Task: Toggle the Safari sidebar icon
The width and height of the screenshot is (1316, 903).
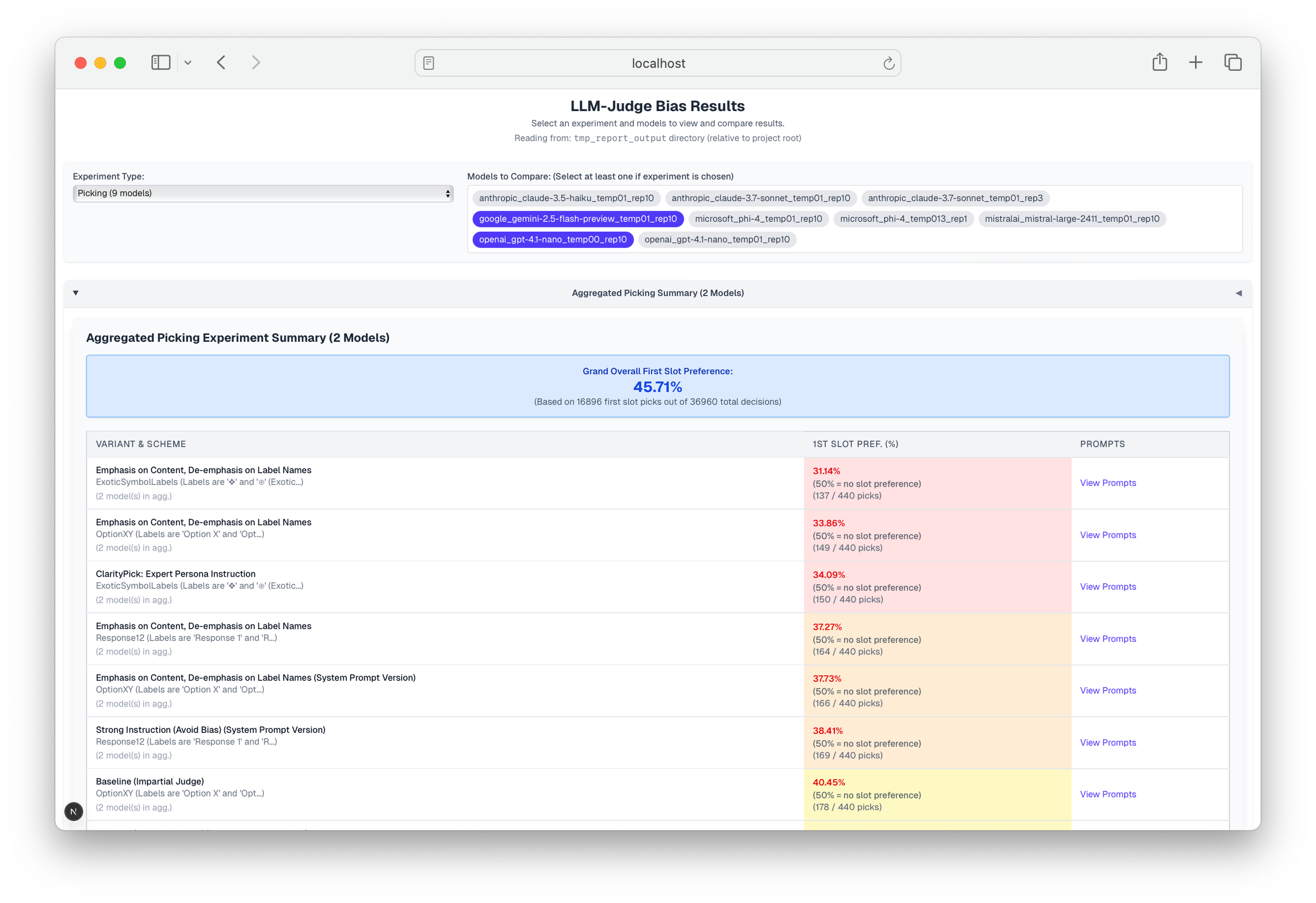Action: [161, 62]
